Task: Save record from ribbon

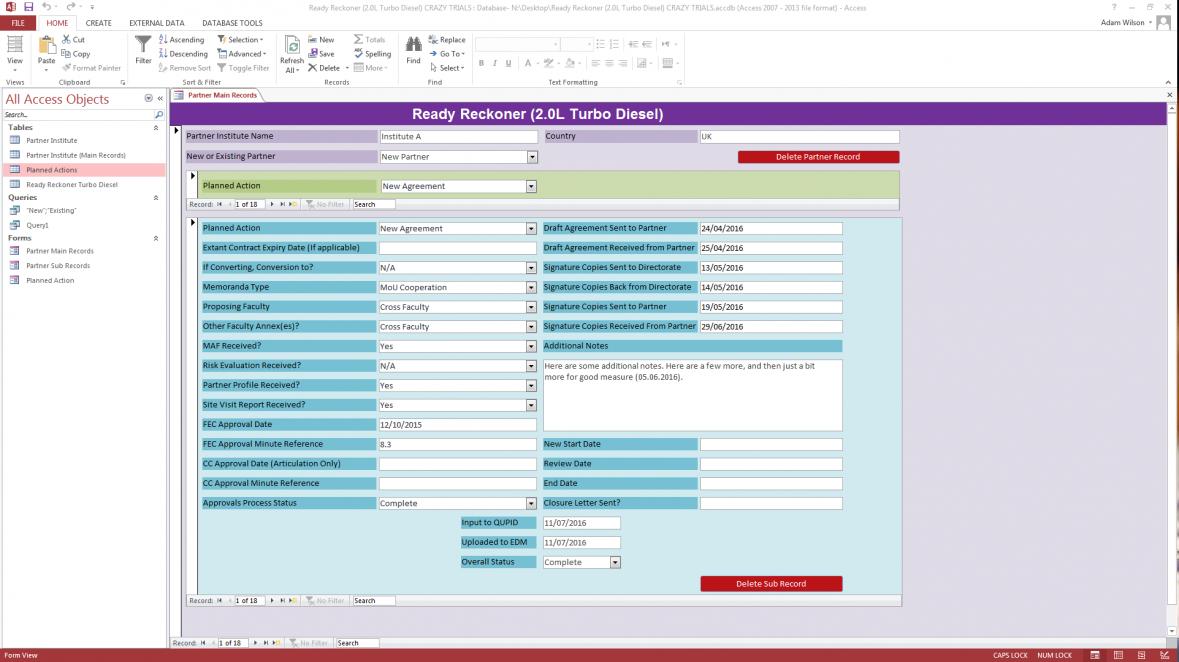Action: pos(321,53)
